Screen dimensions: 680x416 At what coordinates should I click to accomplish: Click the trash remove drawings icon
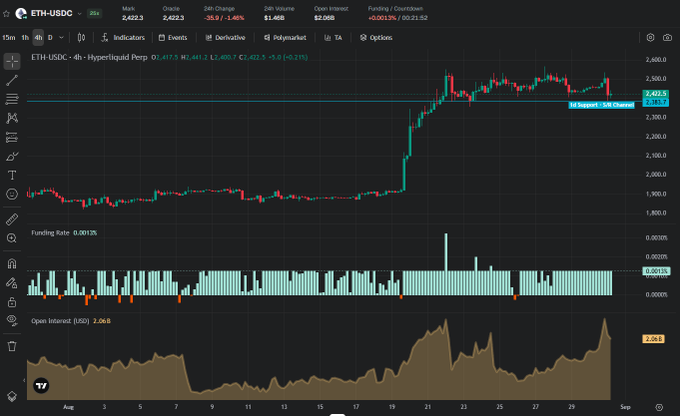pos(12,346)
